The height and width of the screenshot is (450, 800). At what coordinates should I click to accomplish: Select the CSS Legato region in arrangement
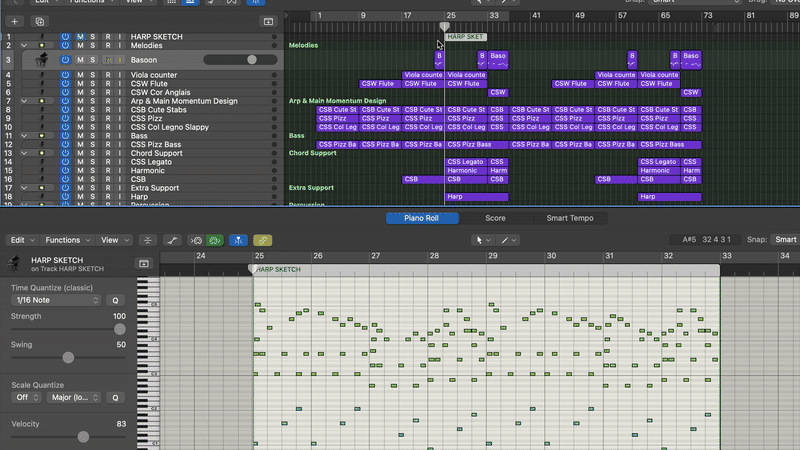click(x=464, y=162)
